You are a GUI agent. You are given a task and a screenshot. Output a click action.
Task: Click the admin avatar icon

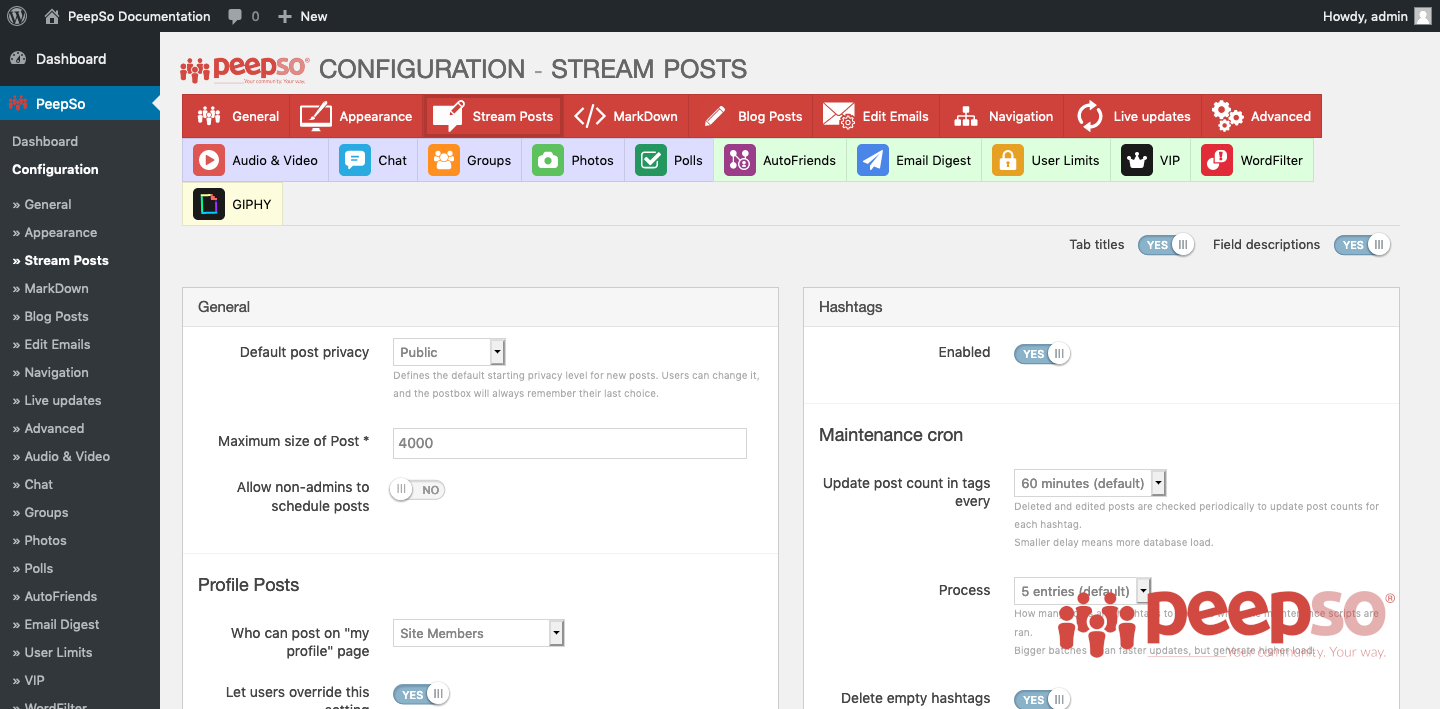1422,16
